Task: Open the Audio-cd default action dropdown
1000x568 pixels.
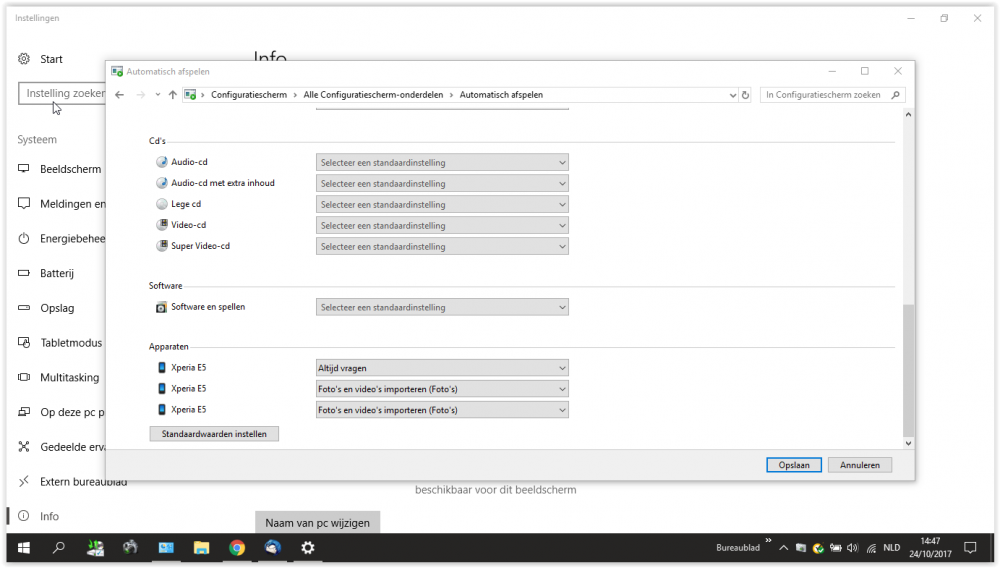Action: [x=442, y=162]
